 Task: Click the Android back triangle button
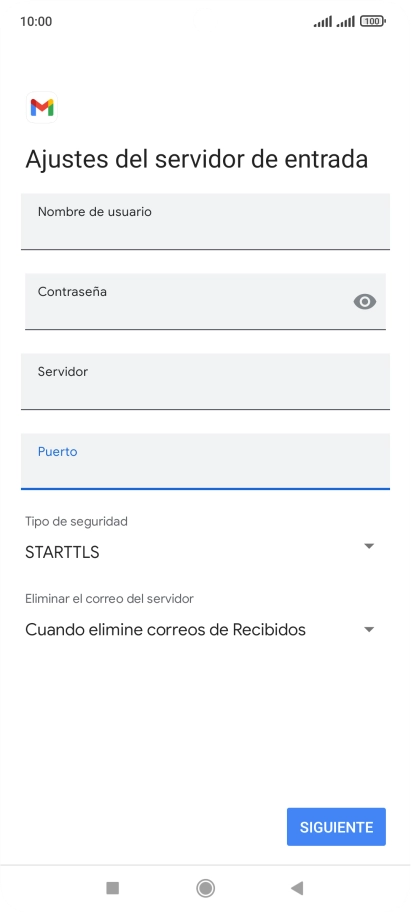click(x=297, y=888)
